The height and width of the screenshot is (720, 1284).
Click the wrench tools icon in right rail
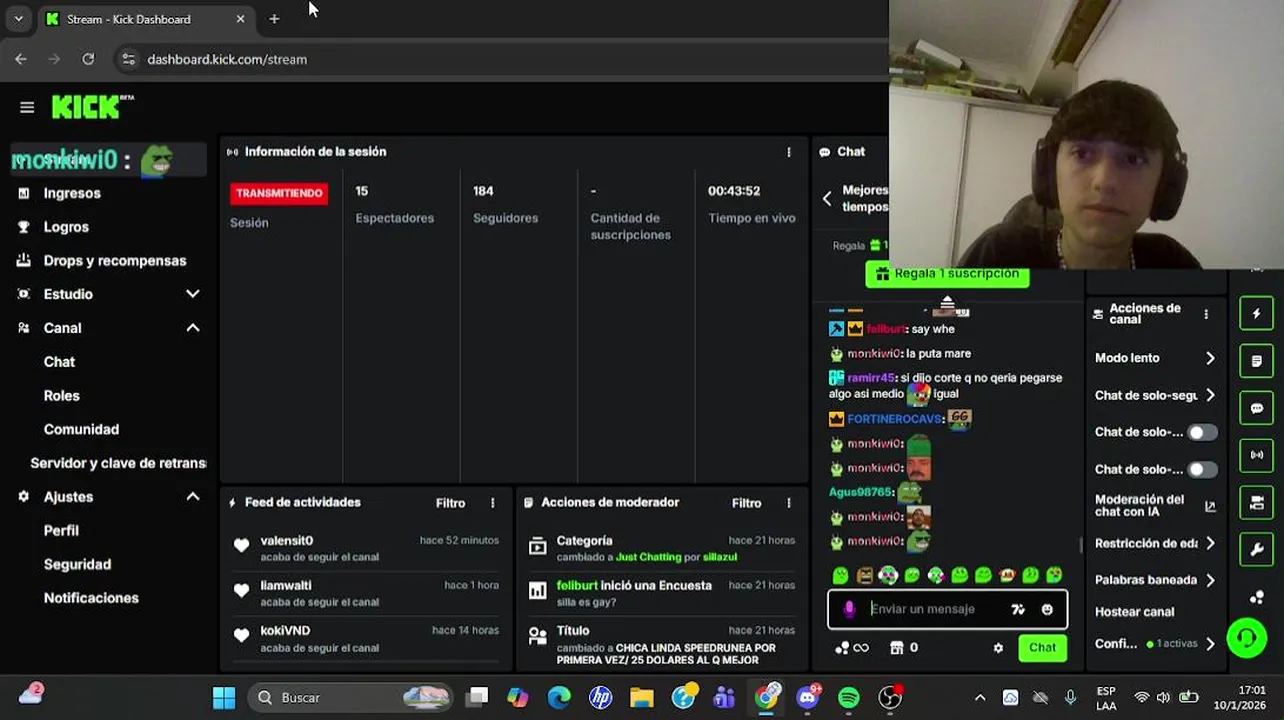[x=1257, y=549]
